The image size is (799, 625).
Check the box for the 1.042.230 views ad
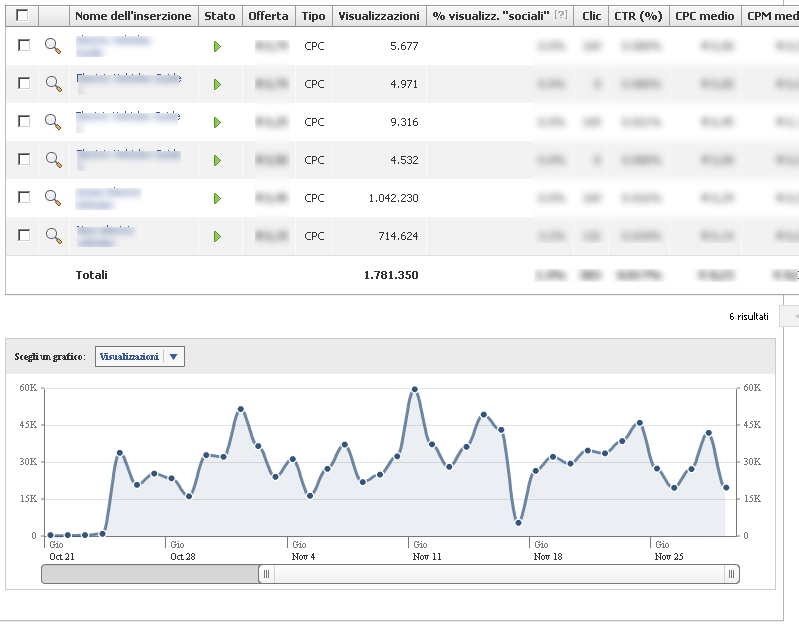pos(24,197)
